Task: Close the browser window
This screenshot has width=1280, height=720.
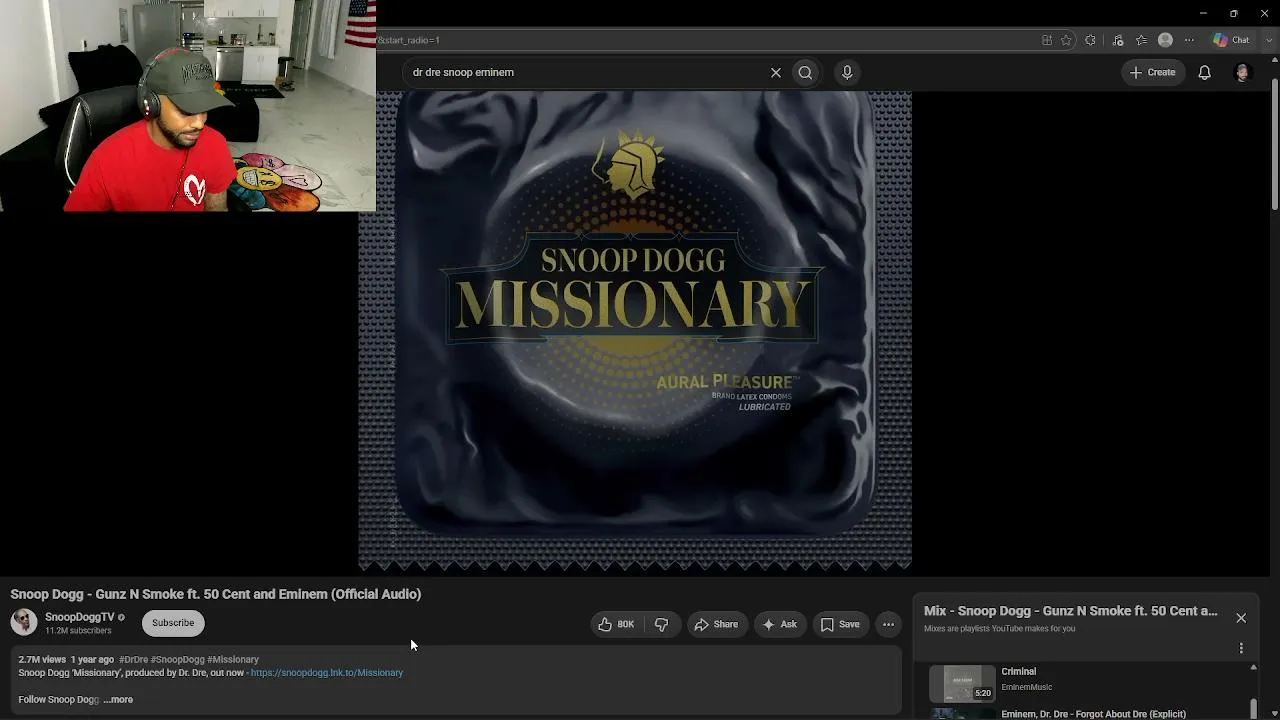Action: [x=1264, y=13]
